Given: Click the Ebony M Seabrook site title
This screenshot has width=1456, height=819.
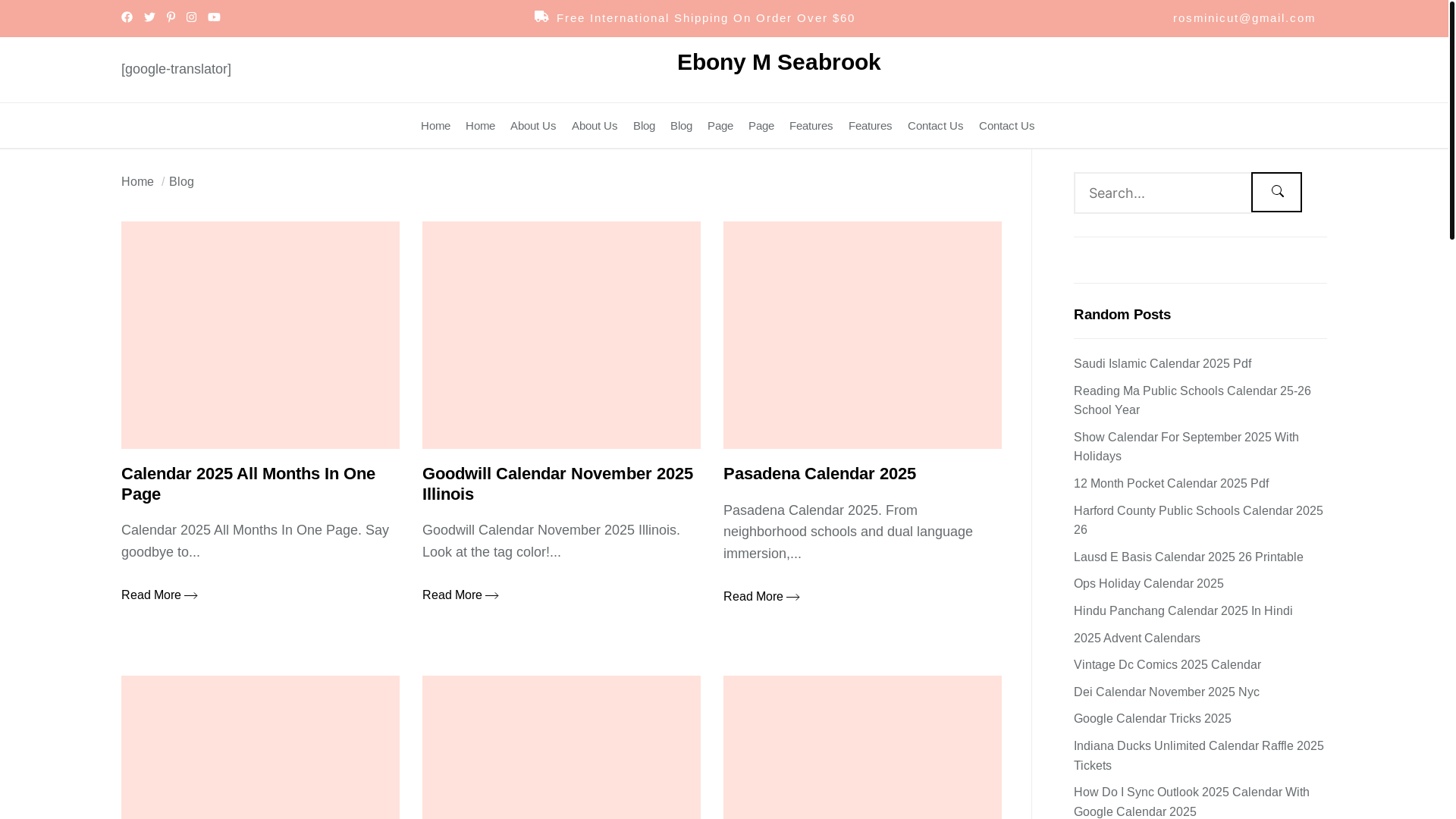Looking at the screenshot, I should [x=779, y=62].
